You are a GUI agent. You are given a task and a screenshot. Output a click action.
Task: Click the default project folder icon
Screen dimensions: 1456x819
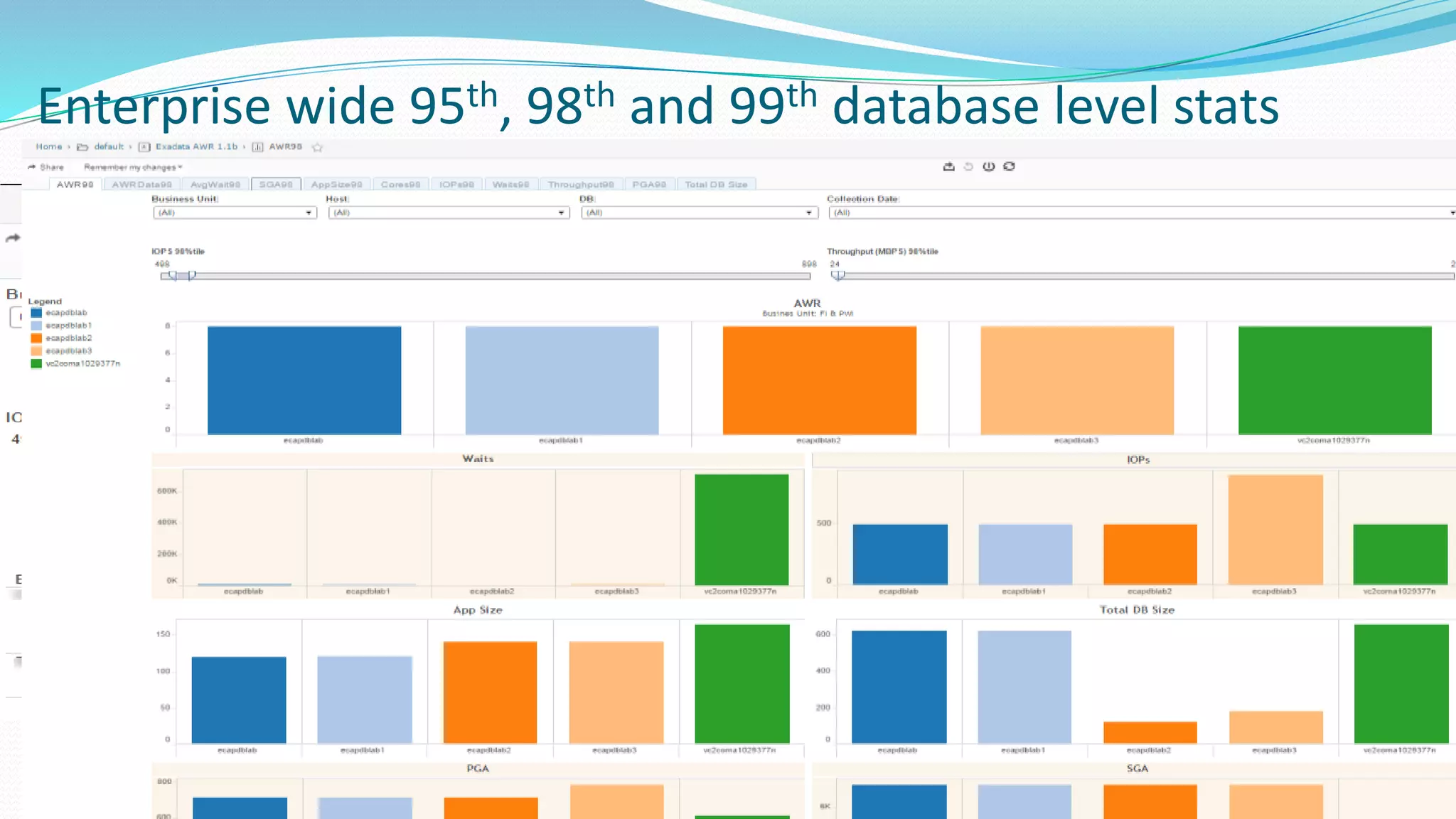pos(82,147)
